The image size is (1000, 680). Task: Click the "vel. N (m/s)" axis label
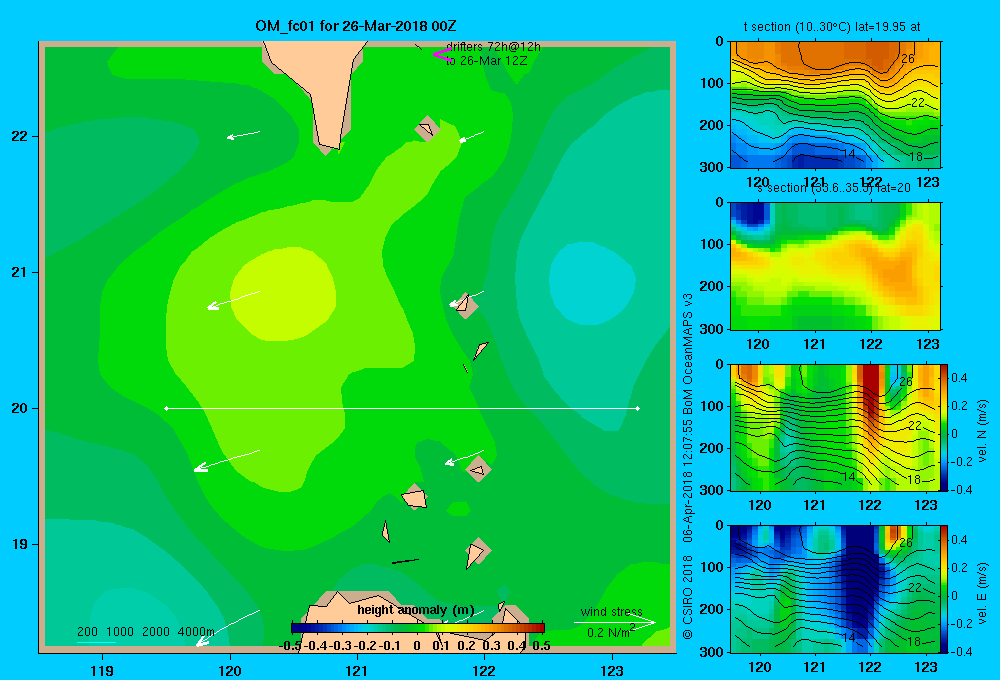pos(983,431)
